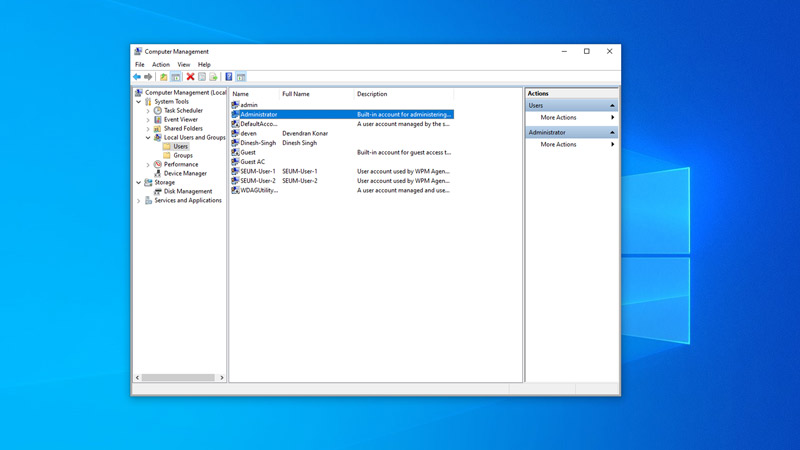
Task: Click the tree pane scrollbar right arrow
Action: (221, 378)
